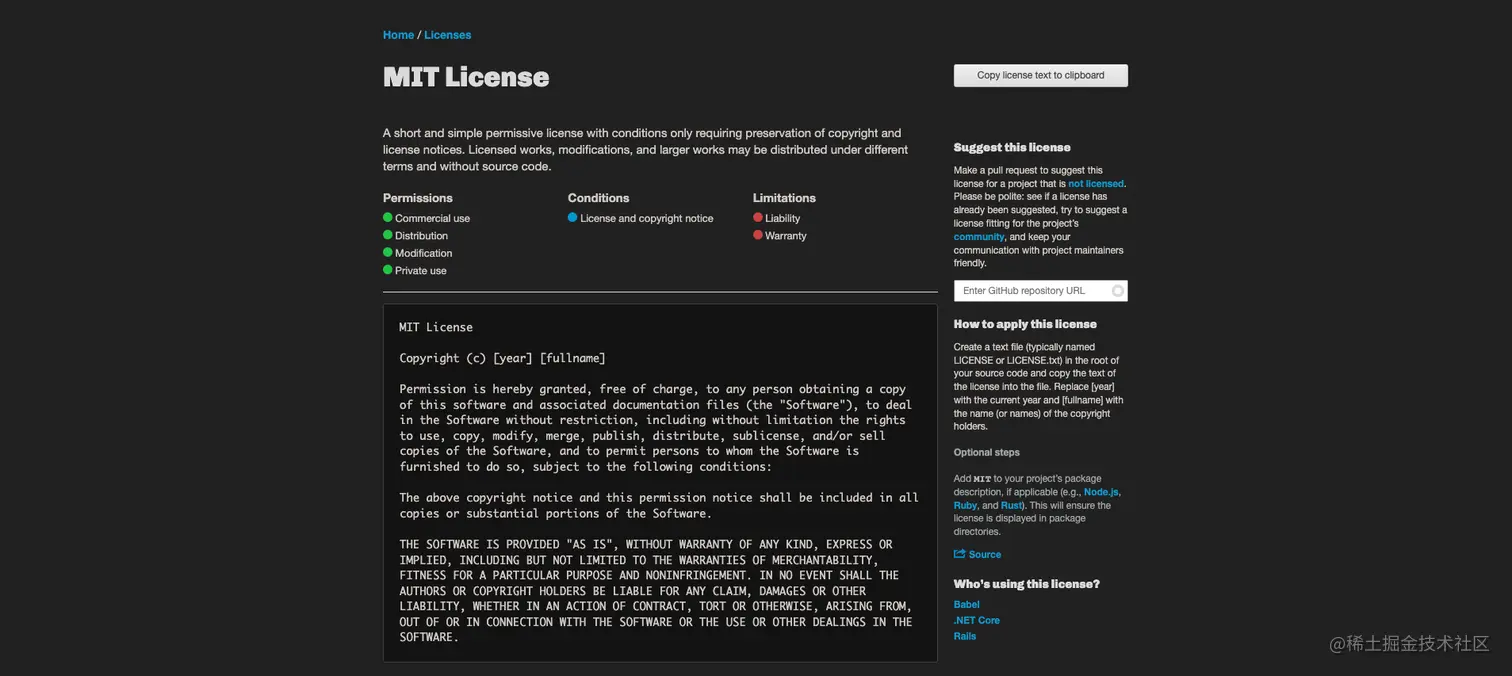
Task: Click the 'Limitations' column heading
Action: coord(784,198)
